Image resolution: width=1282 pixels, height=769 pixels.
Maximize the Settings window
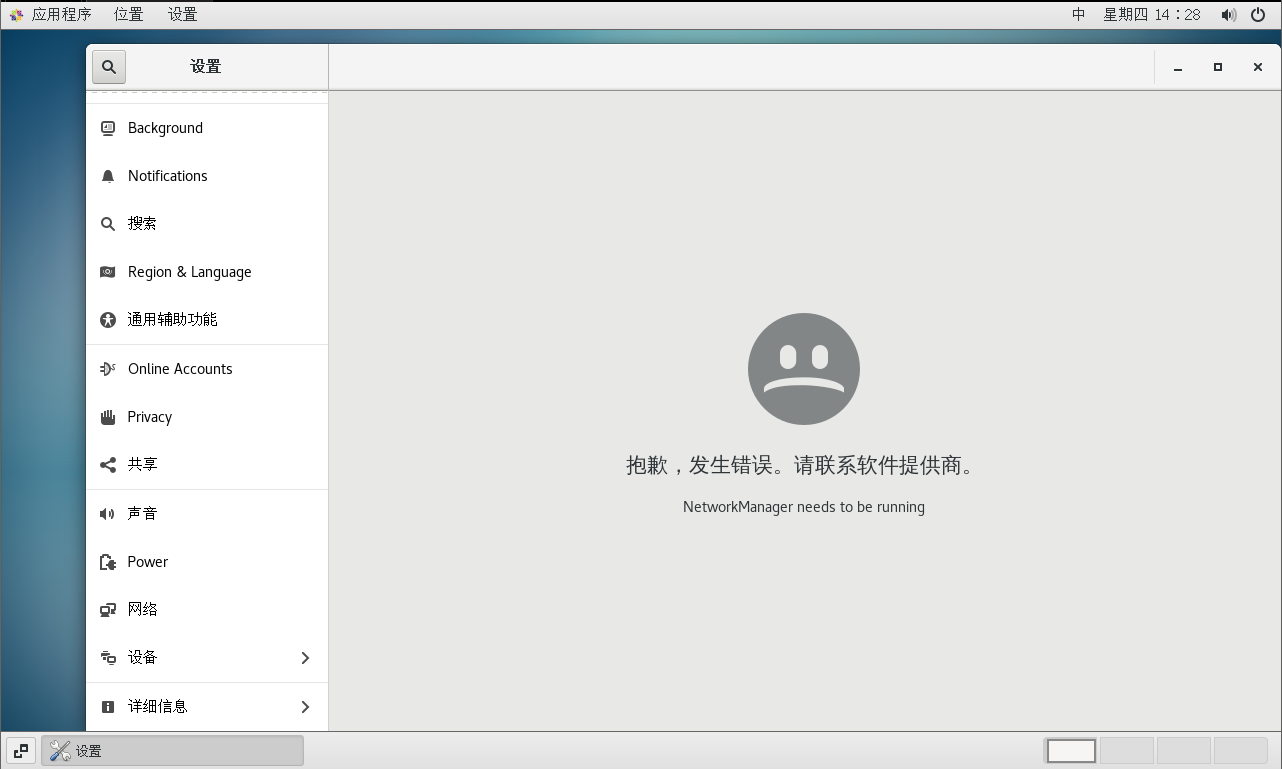1218,67
